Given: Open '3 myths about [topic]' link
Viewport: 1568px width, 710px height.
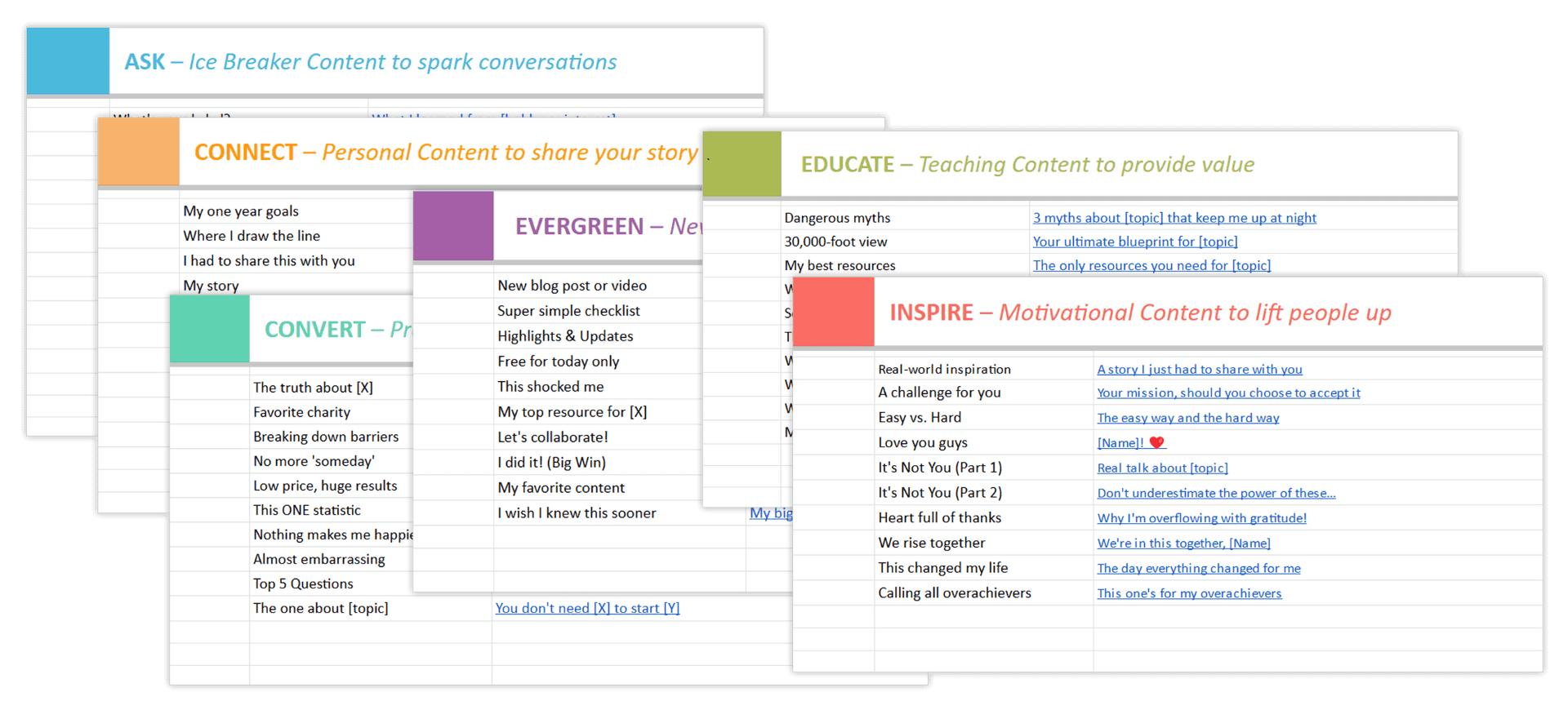Looking at the screenshot, I should [x=1174, y=218].
